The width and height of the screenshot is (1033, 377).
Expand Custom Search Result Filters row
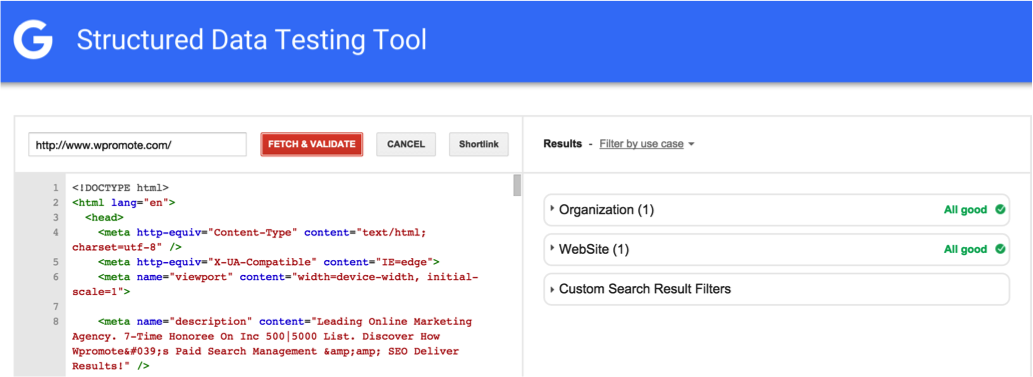click(x=776, y=289)
